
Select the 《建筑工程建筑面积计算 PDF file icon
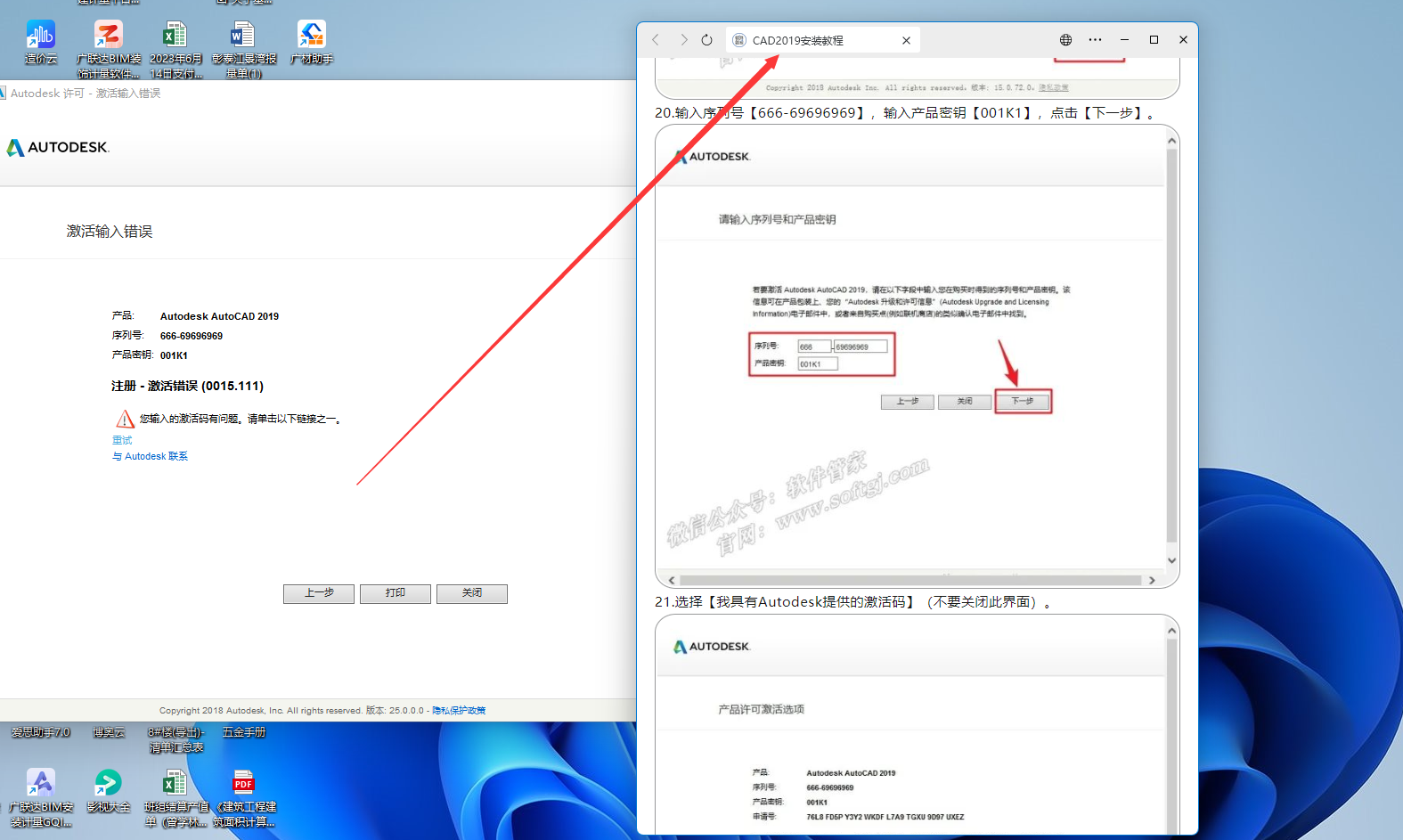tap(243, 798)
